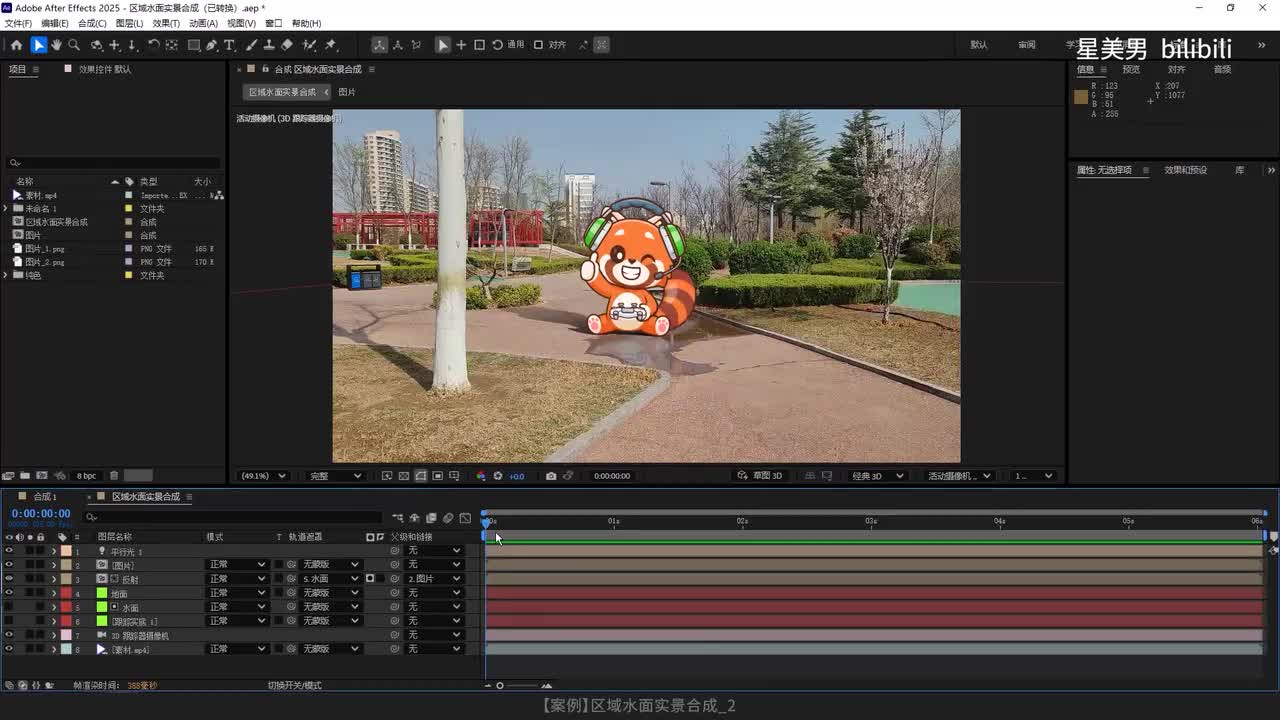Select 图片_1.png in project panel

click(x=45, y=249)
